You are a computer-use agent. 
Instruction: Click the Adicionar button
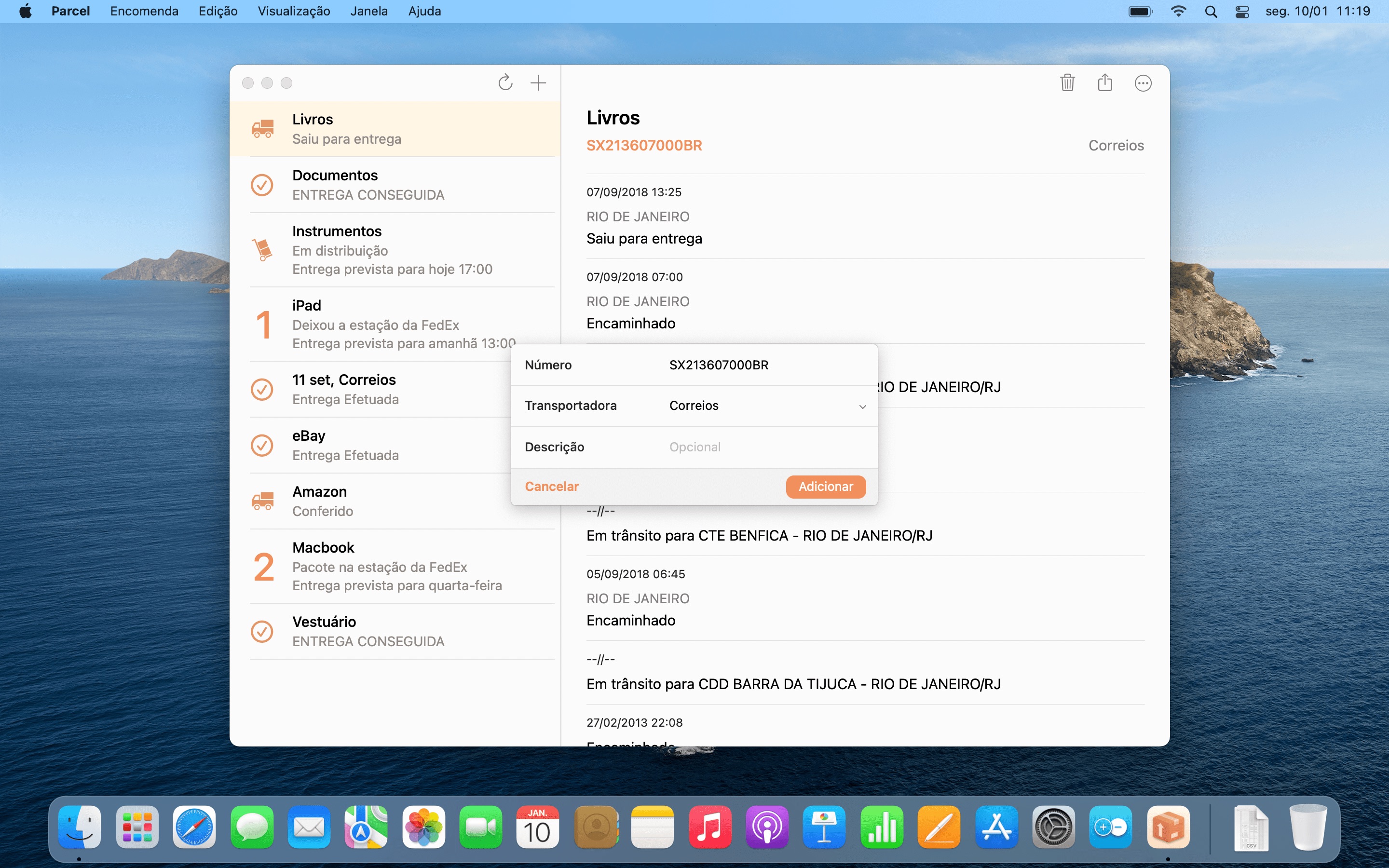tap(825, 486)
